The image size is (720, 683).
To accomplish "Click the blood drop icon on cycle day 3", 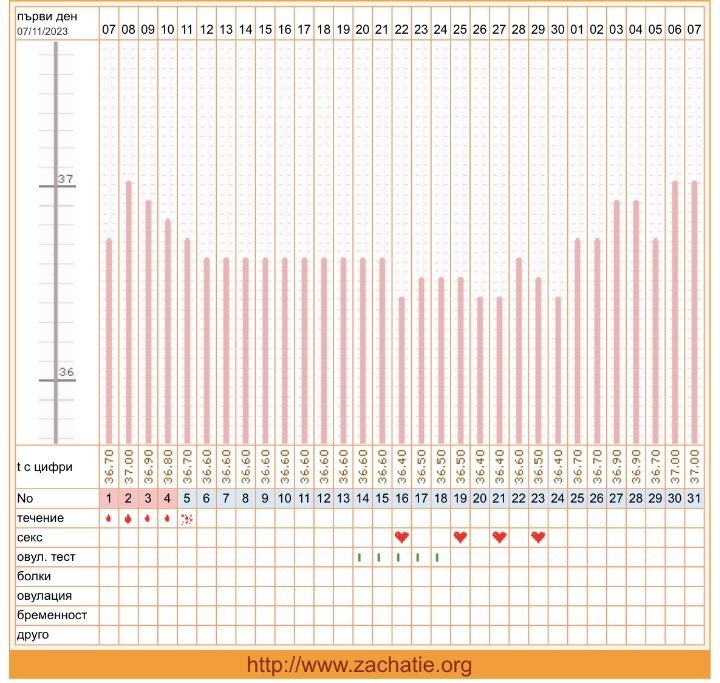I will tap(148, 518).
